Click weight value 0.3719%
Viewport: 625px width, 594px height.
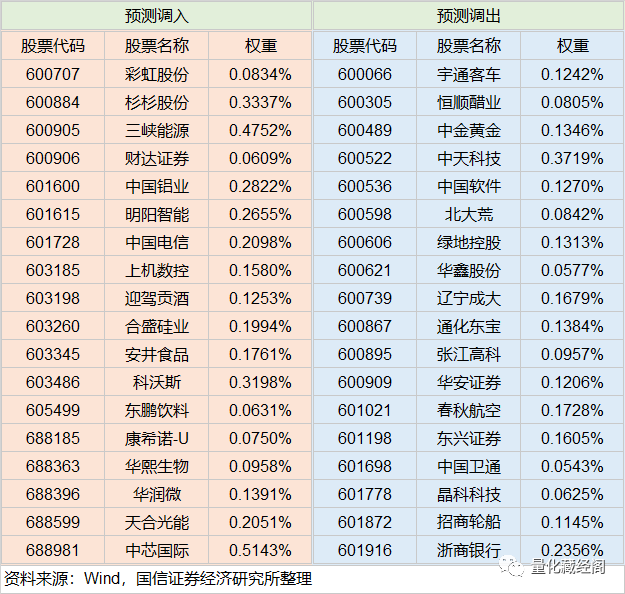tap(572, 159)
